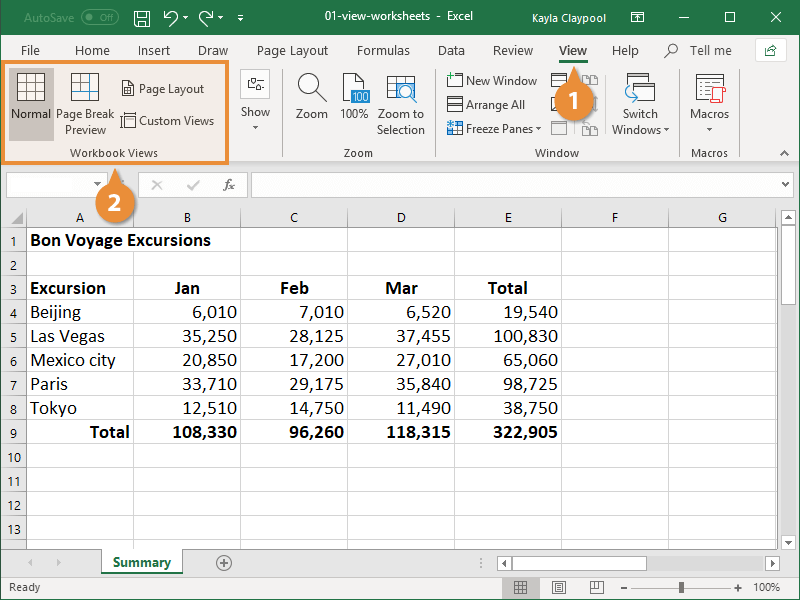
Task: Toggle AutoSave switch
Action: [100, 18]
